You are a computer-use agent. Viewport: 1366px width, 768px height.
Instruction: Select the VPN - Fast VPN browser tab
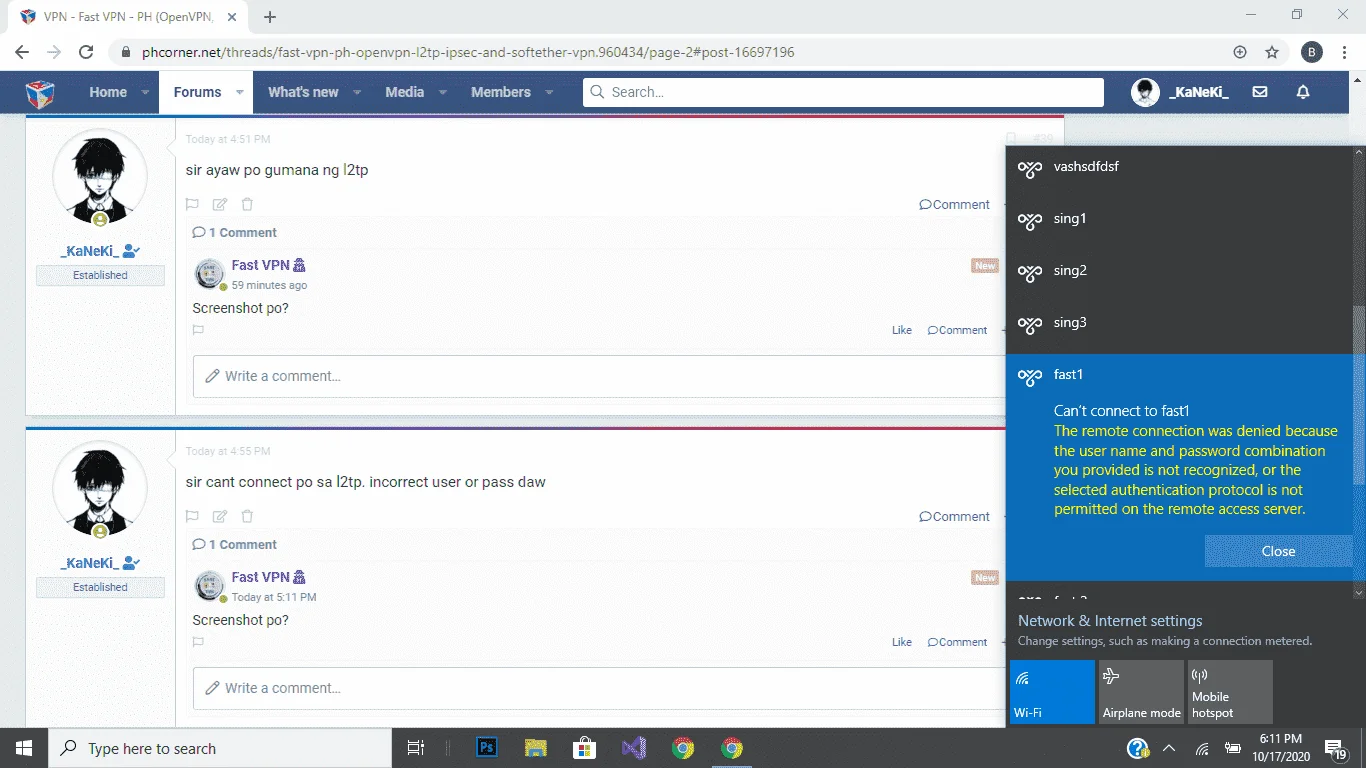[130, 17]
